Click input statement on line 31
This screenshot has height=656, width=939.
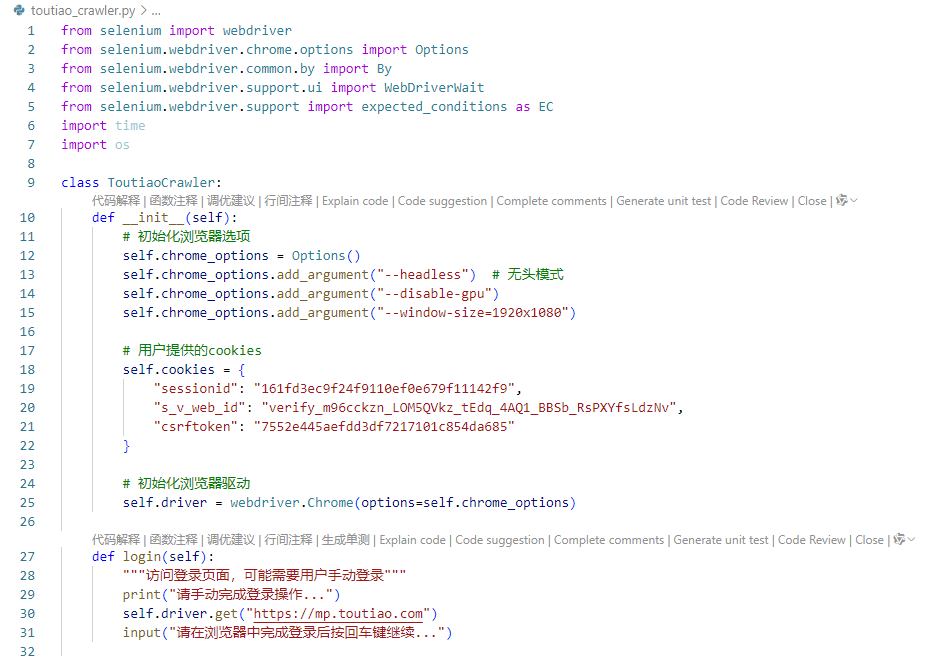[x=287, y=633]
